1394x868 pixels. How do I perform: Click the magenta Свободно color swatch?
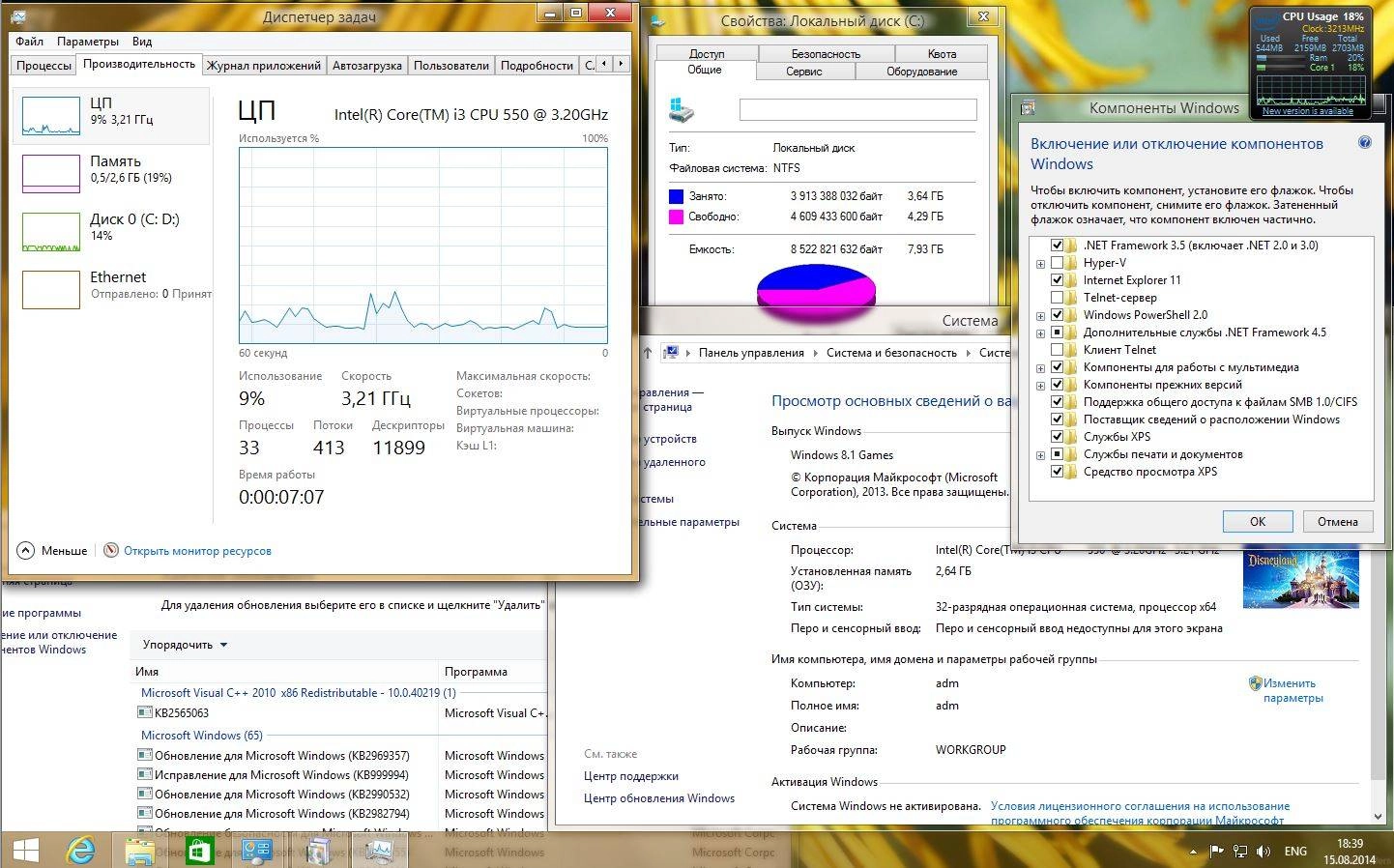[676, 217]
